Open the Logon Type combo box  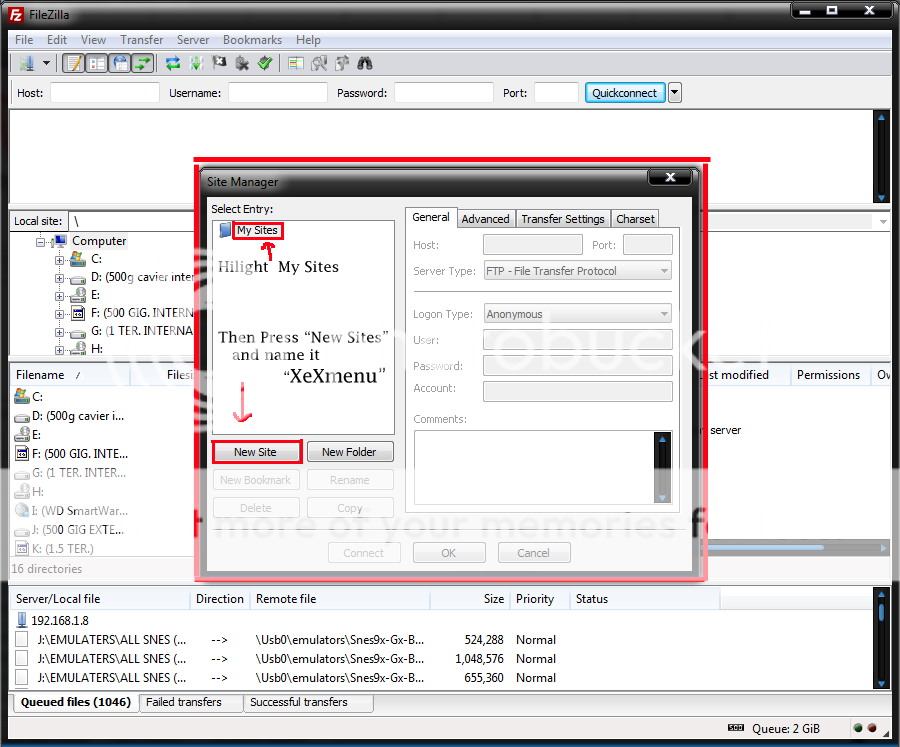(x=577, y=314)
